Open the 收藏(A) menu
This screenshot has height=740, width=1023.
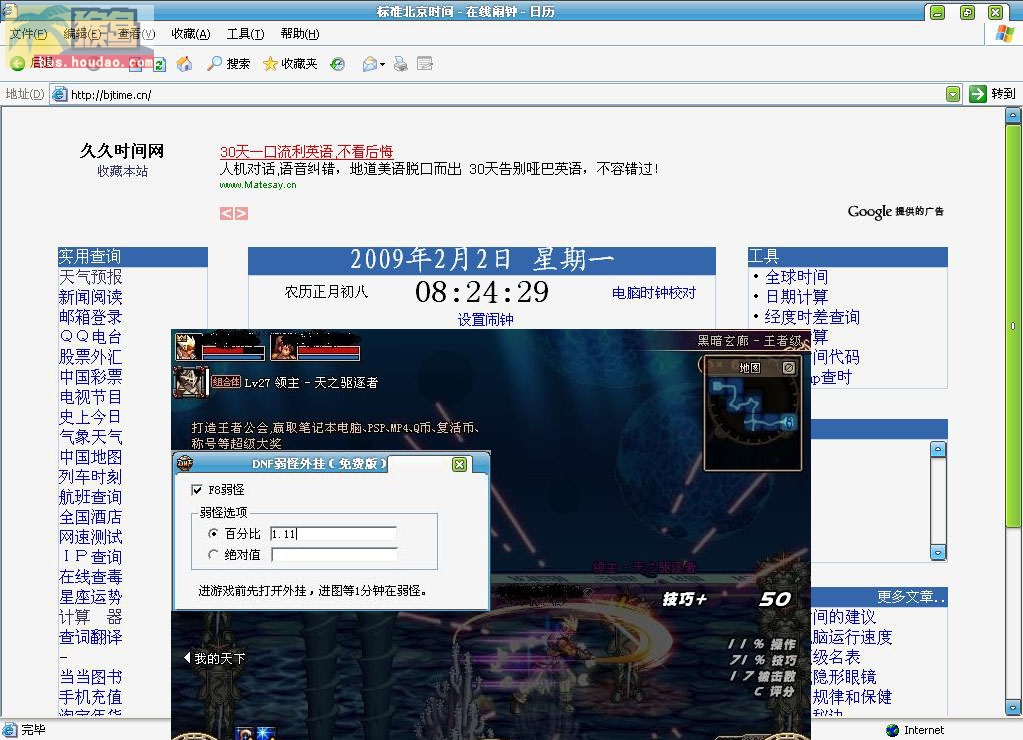[191, 34]
